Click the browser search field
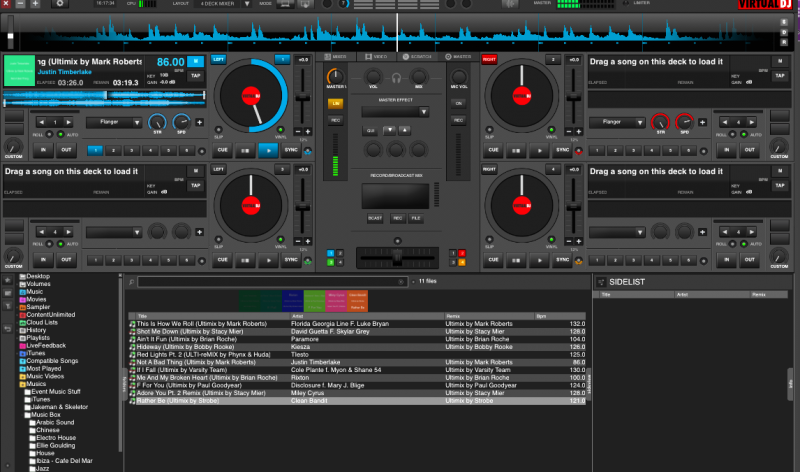 coord(272,282)
